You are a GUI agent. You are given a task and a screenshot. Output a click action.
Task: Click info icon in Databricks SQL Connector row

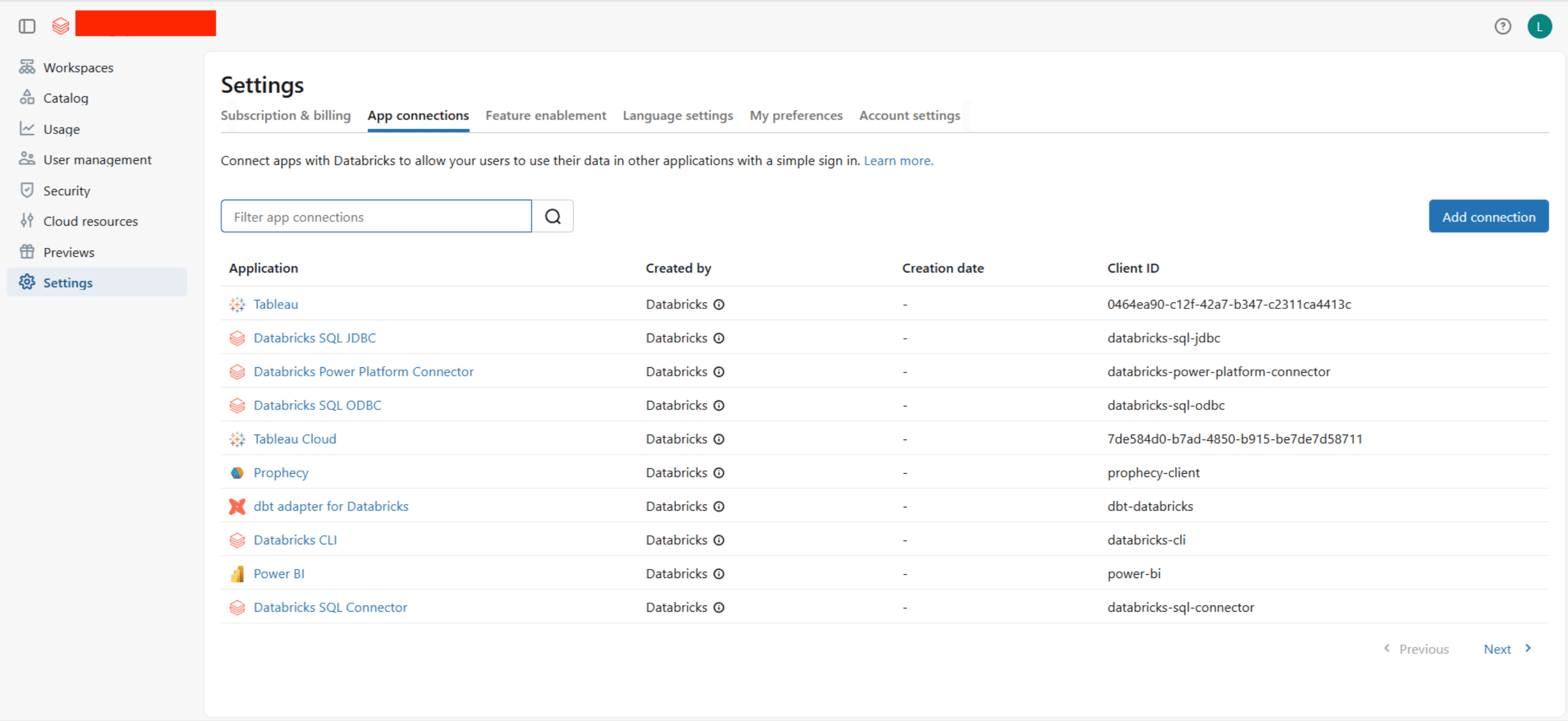(719, 607)
